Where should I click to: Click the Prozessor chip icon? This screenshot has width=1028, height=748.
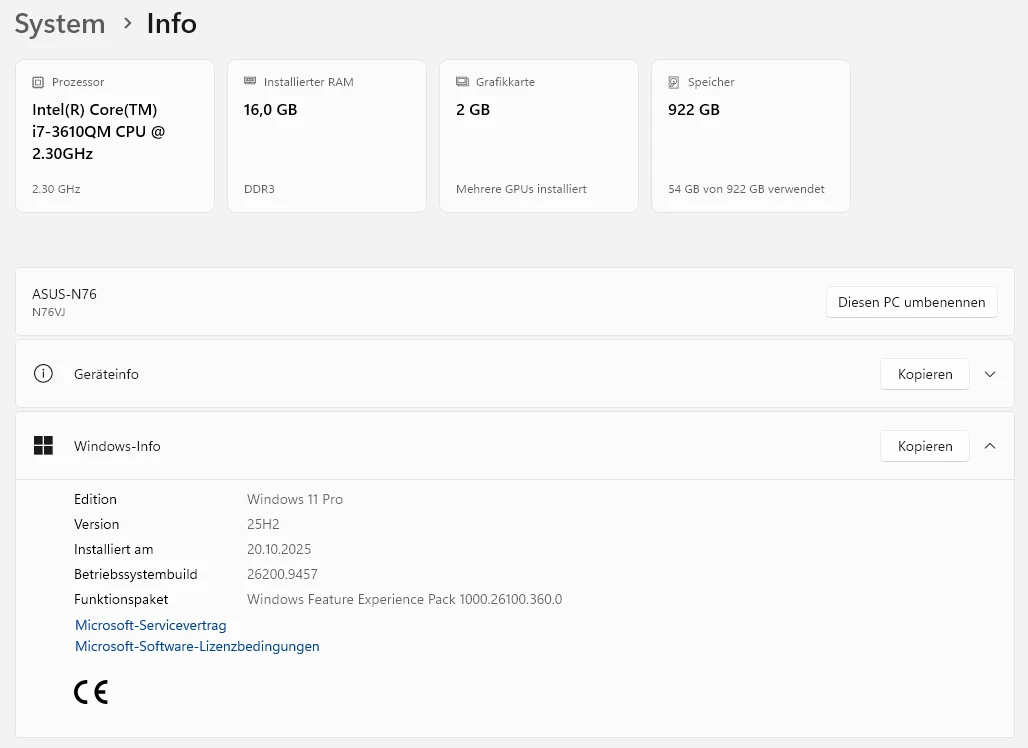tap(38, 82)
